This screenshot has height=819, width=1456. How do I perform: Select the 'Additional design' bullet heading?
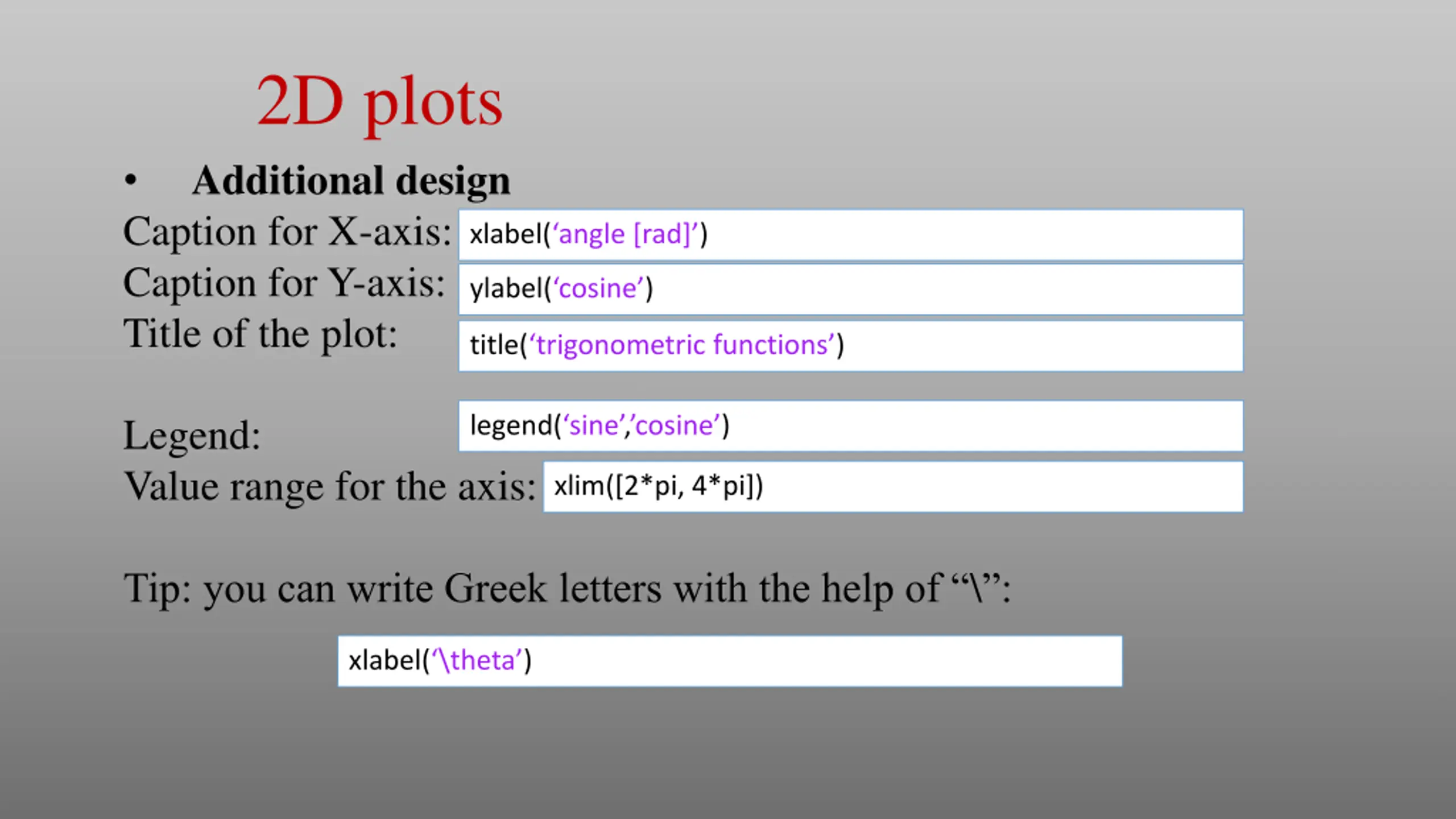click(x=351, y=181)
